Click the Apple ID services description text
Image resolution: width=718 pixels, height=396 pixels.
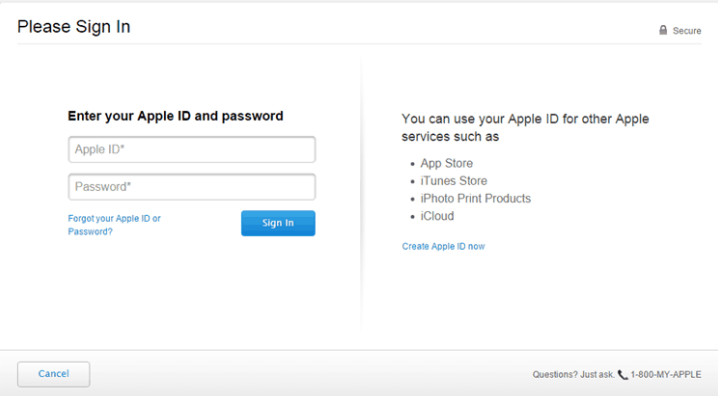click(x=525, y=128)
